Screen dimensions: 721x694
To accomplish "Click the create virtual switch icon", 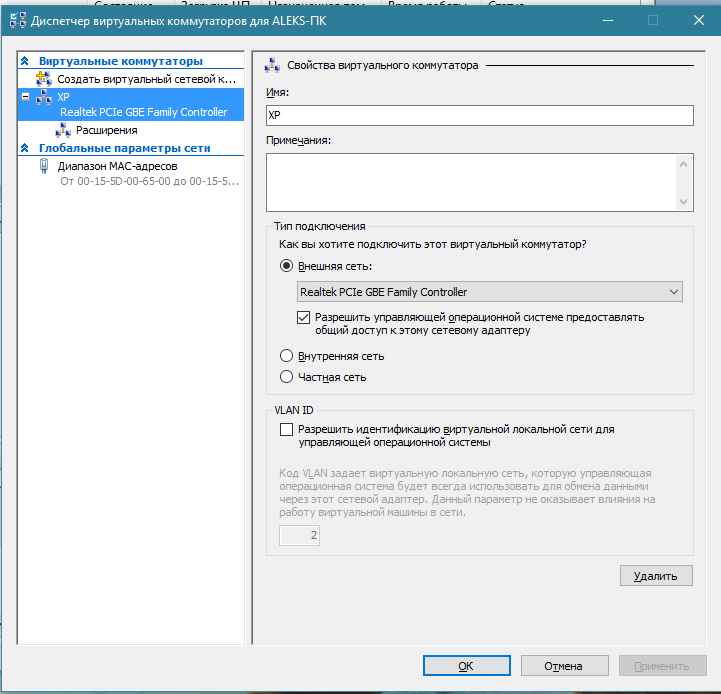I will pos(44,79).
